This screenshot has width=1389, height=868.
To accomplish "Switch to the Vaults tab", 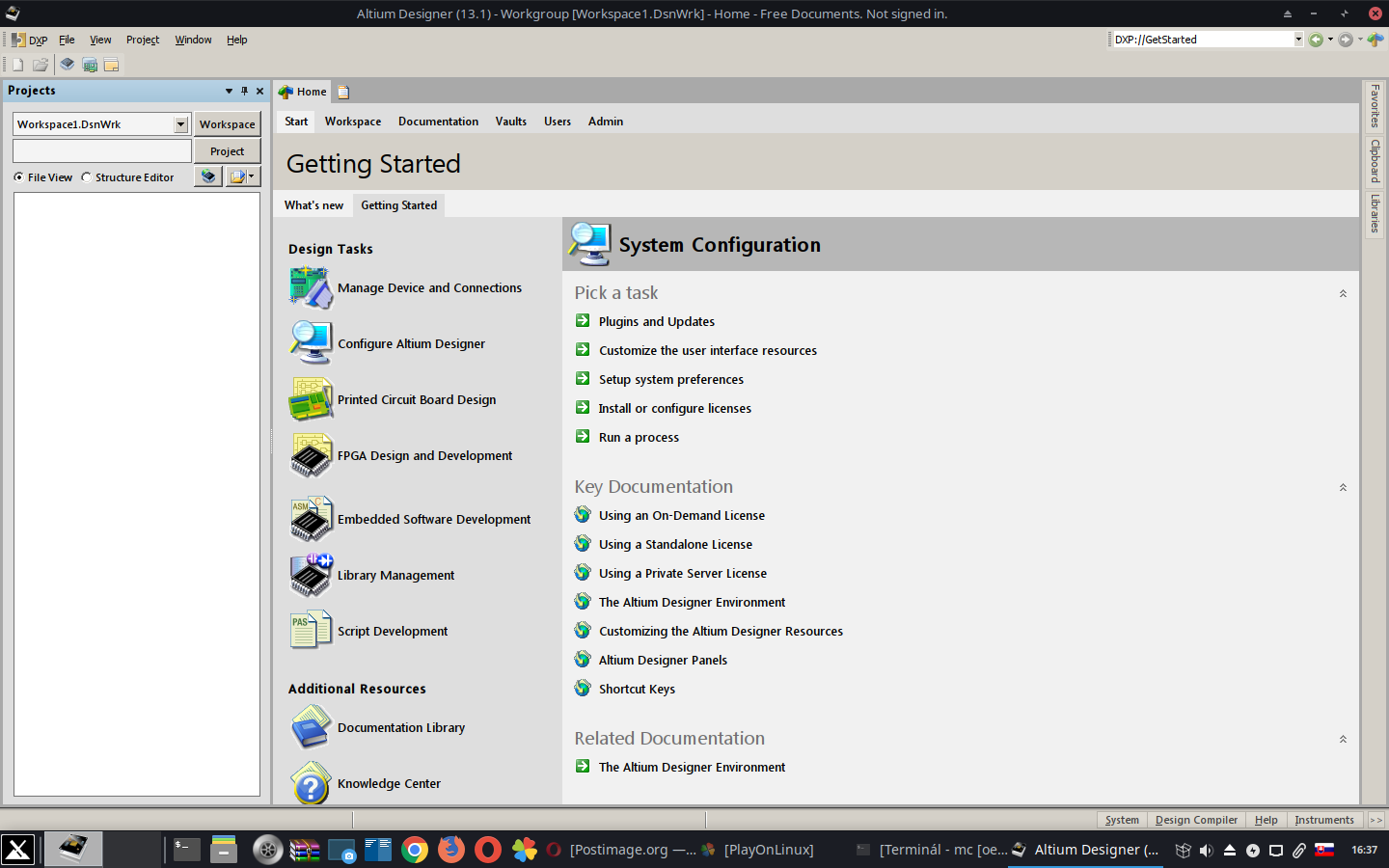I will coord(511,122).
